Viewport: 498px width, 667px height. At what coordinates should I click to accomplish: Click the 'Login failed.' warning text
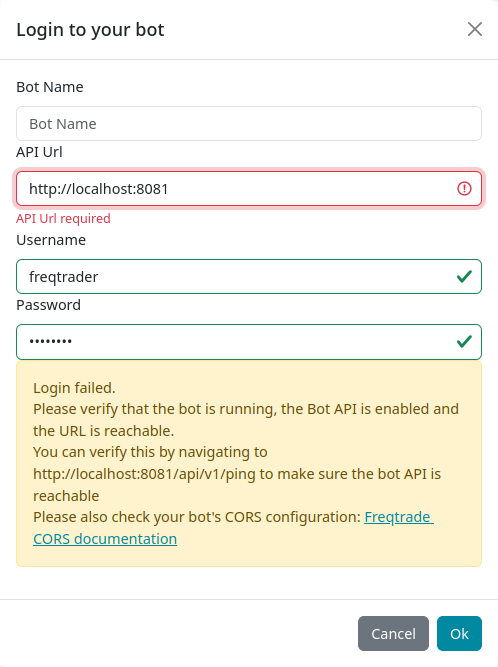pyautogui.click(x=74, y=388)
